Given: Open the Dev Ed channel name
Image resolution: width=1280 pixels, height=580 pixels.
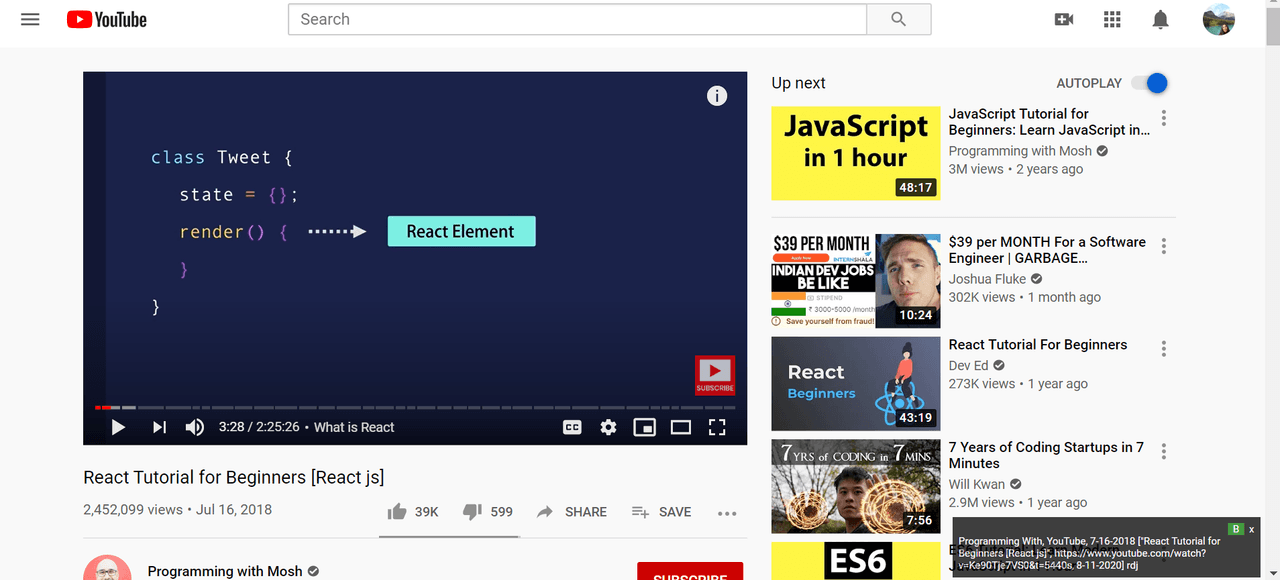Looking at the screenshot, I should click(968, 366).
